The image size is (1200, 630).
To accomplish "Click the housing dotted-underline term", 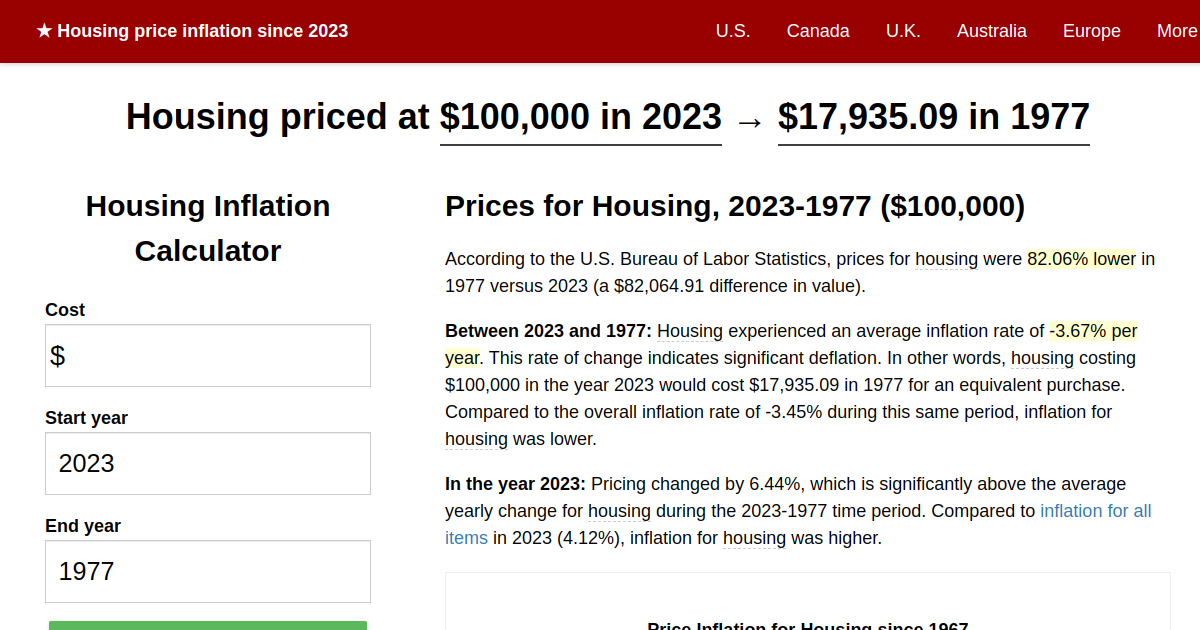I will [x=946, y=258].
